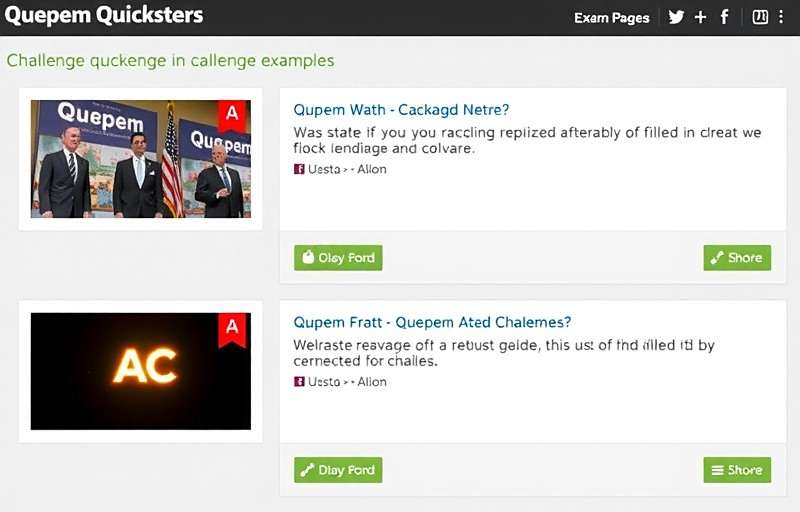Open the Exam Pages menu item
This screenshot has height=512, width=800.
pyautogui.click(x=611, y=18)
